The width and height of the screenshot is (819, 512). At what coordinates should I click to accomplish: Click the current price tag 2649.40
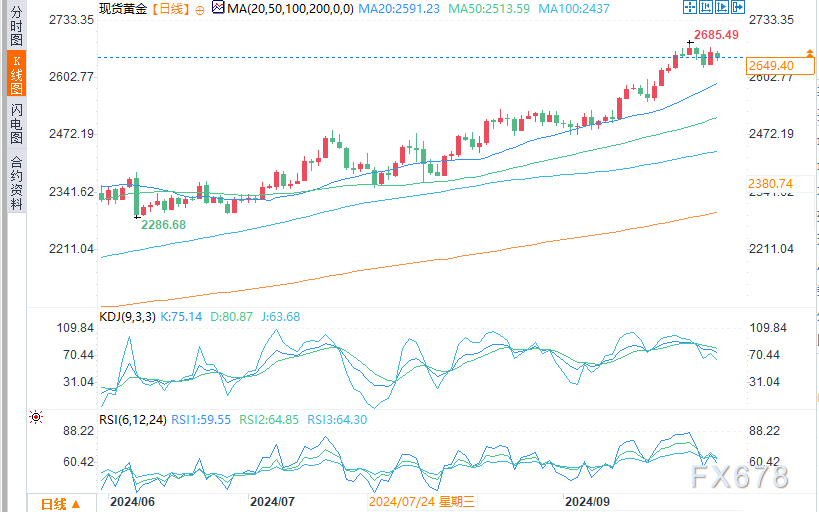tap(780, 66)
